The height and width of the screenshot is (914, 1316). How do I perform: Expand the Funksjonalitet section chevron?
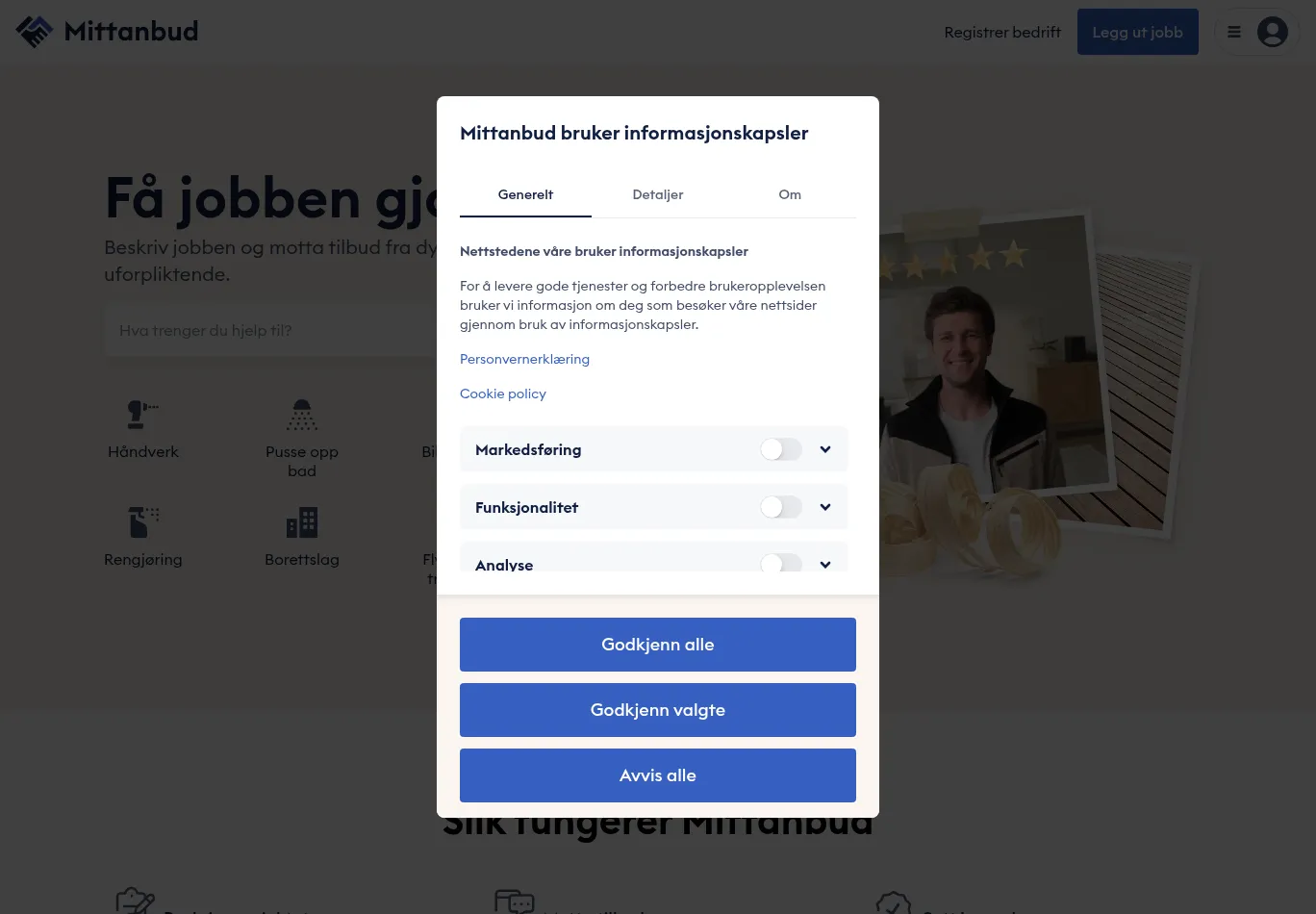pyautogui.click(x=825, y=507)
